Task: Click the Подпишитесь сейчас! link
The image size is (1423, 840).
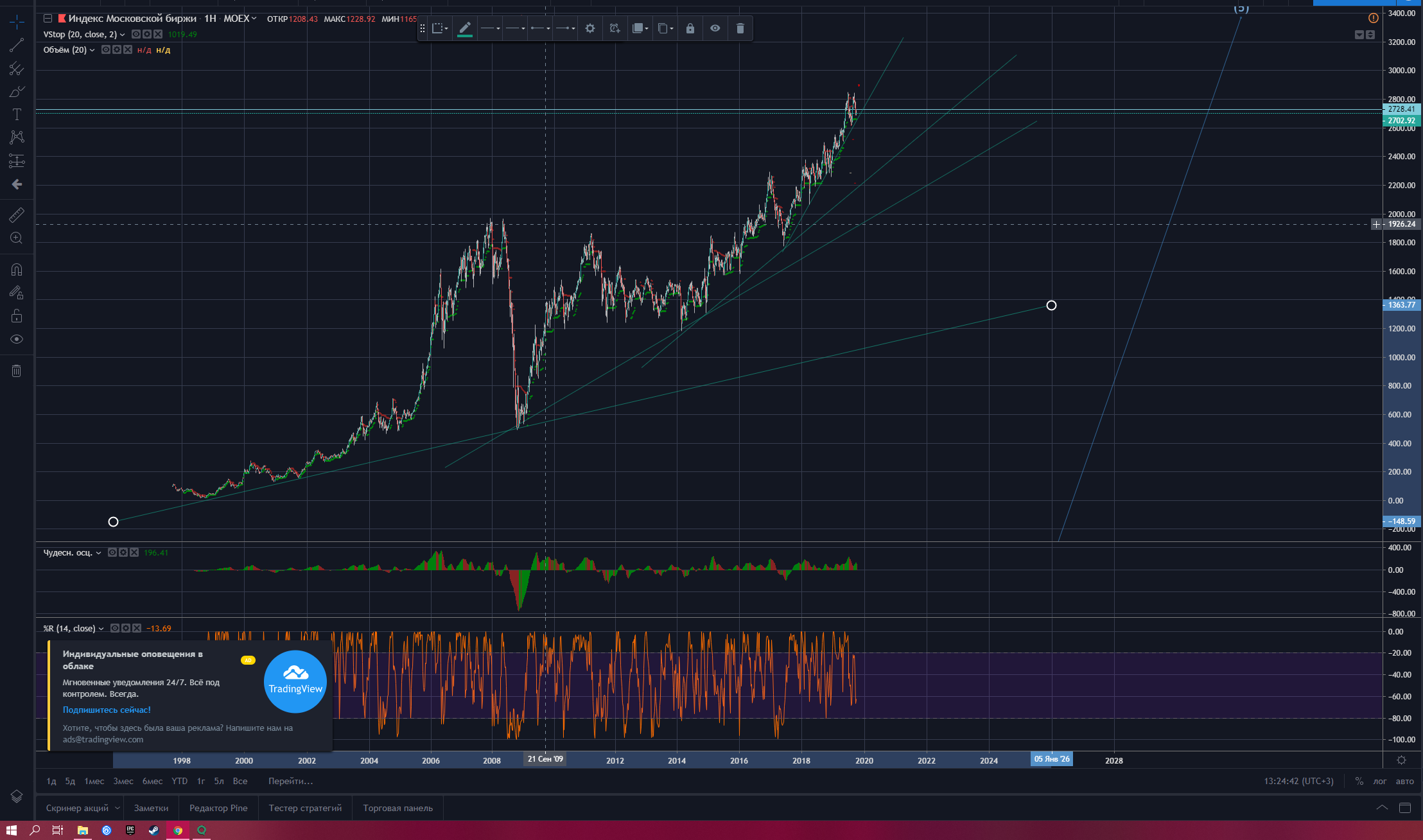Action: tap(107, 710)
